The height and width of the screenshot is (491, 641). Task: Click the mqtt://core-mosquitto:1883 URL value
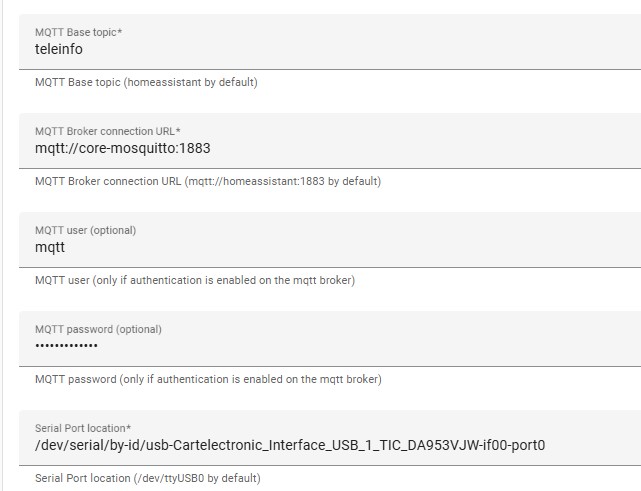[x=122, y=148]
